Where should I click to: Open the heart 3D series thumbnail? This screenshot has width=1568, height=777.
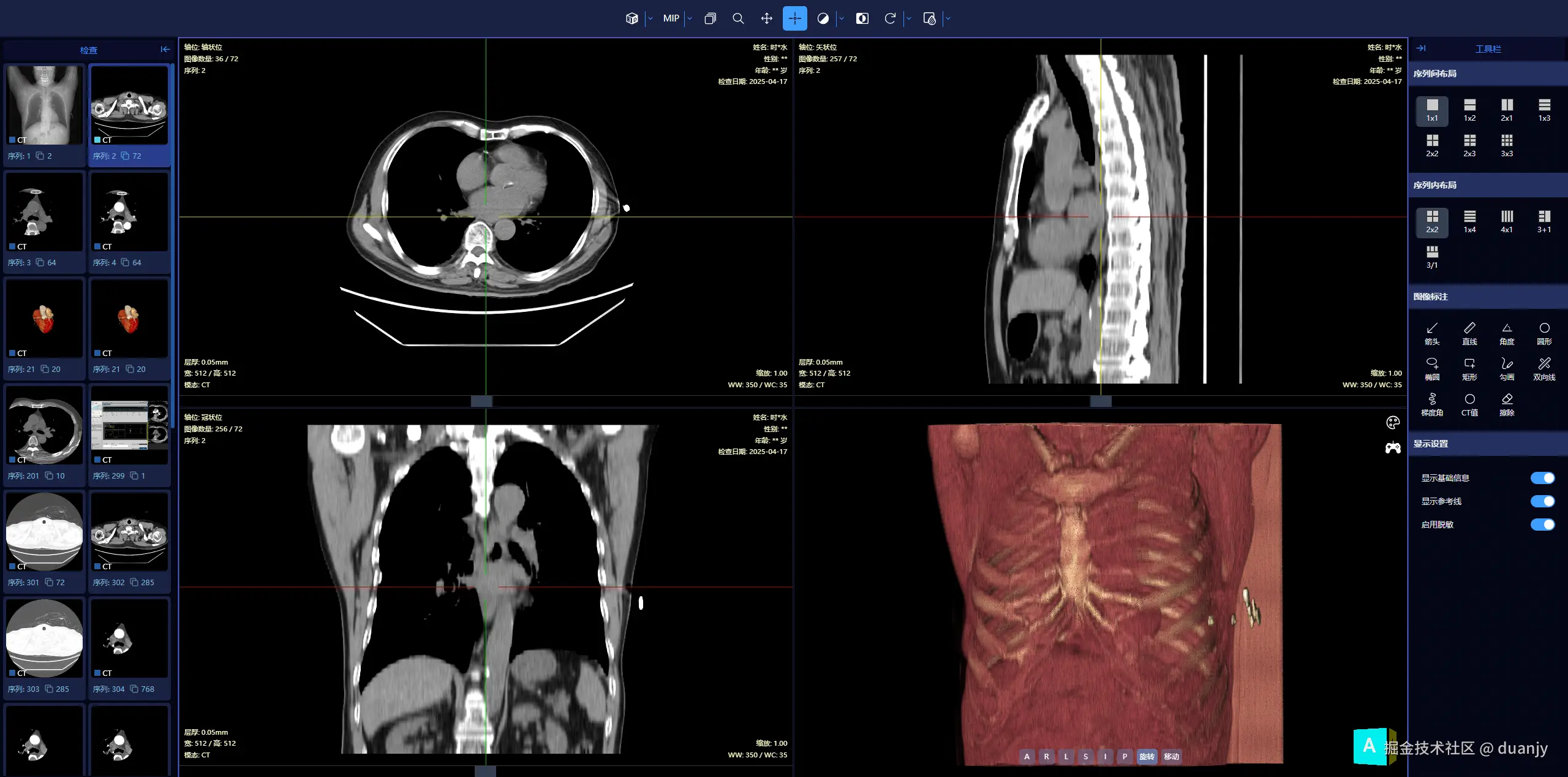43,318
